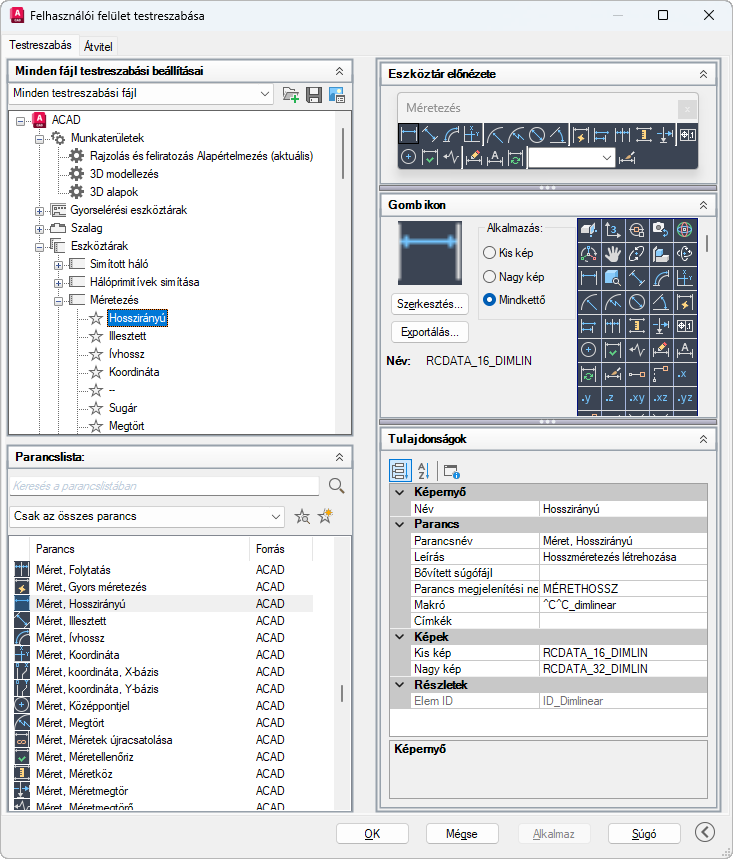Click the display filters icon beside save
Viewport: 733px width, 859px height.
(x=336, y=94)
